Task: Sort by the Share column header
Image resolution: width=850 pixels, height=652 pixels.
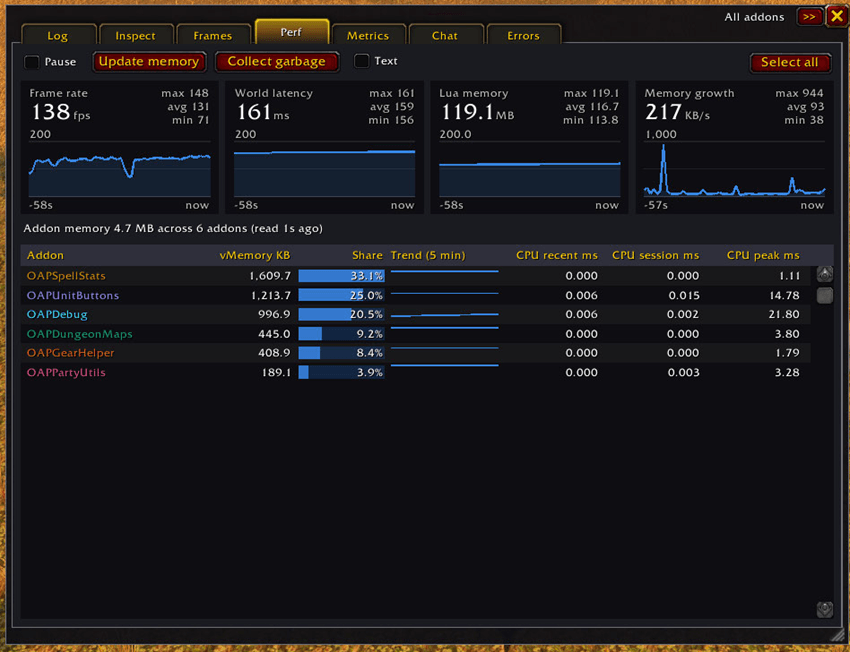Action: (368, 255)
